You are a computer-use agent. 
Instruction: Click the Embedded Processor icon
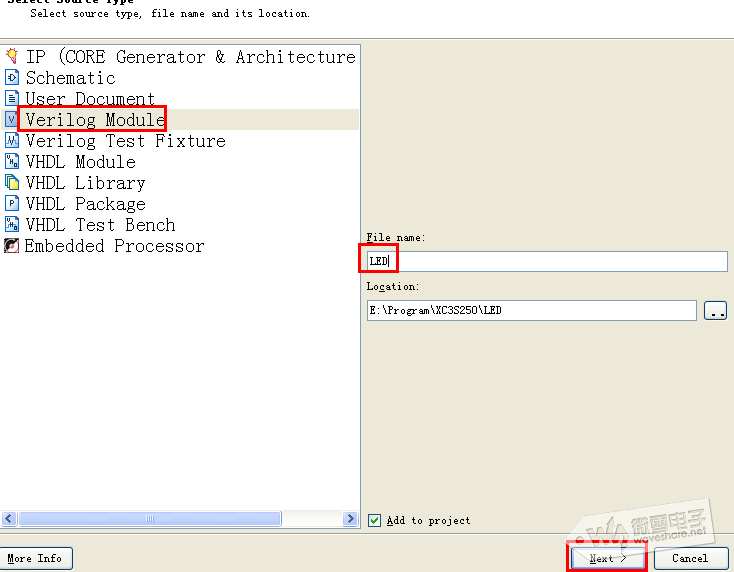12,246
